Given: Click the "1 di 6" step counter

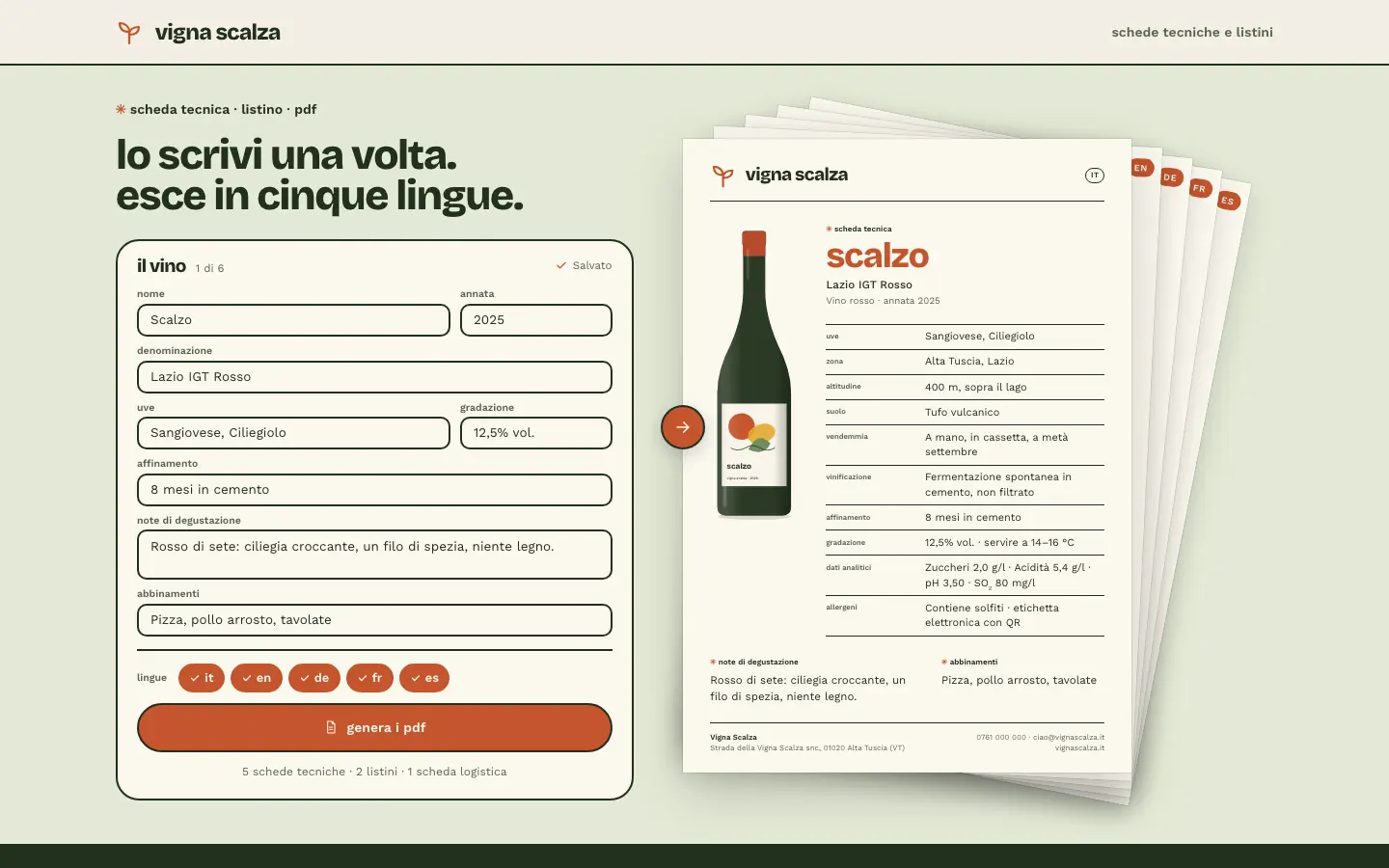Looking at the screenshot, I should 209,268.
